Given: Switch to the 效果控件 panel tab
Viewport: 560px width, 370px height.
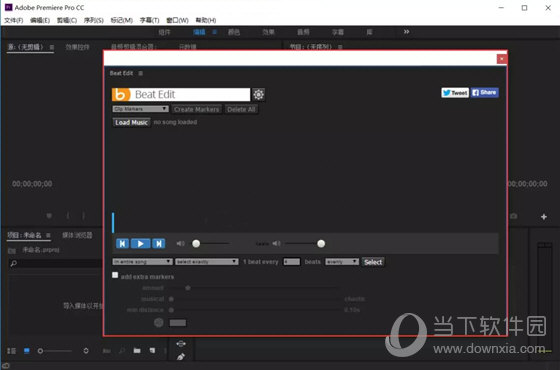Looking at the screenshot, I should (x=78, y=47).
